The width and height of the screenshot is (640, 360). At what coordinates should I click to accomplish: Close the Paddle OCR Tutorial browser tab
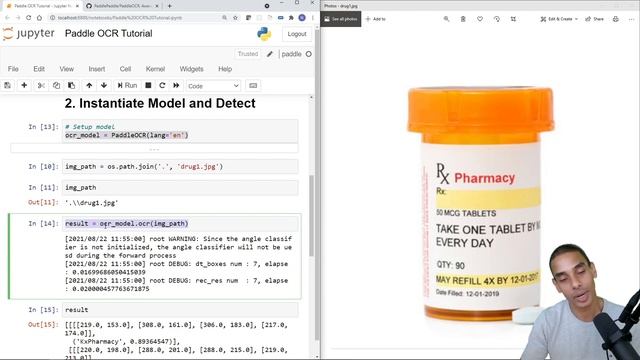point(77,6)
